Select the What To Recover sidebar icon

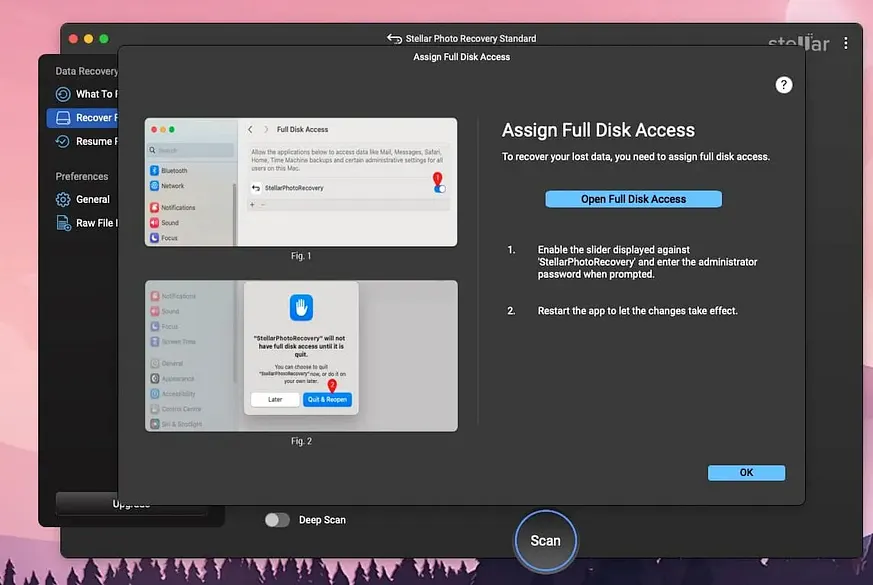(63, 94)
